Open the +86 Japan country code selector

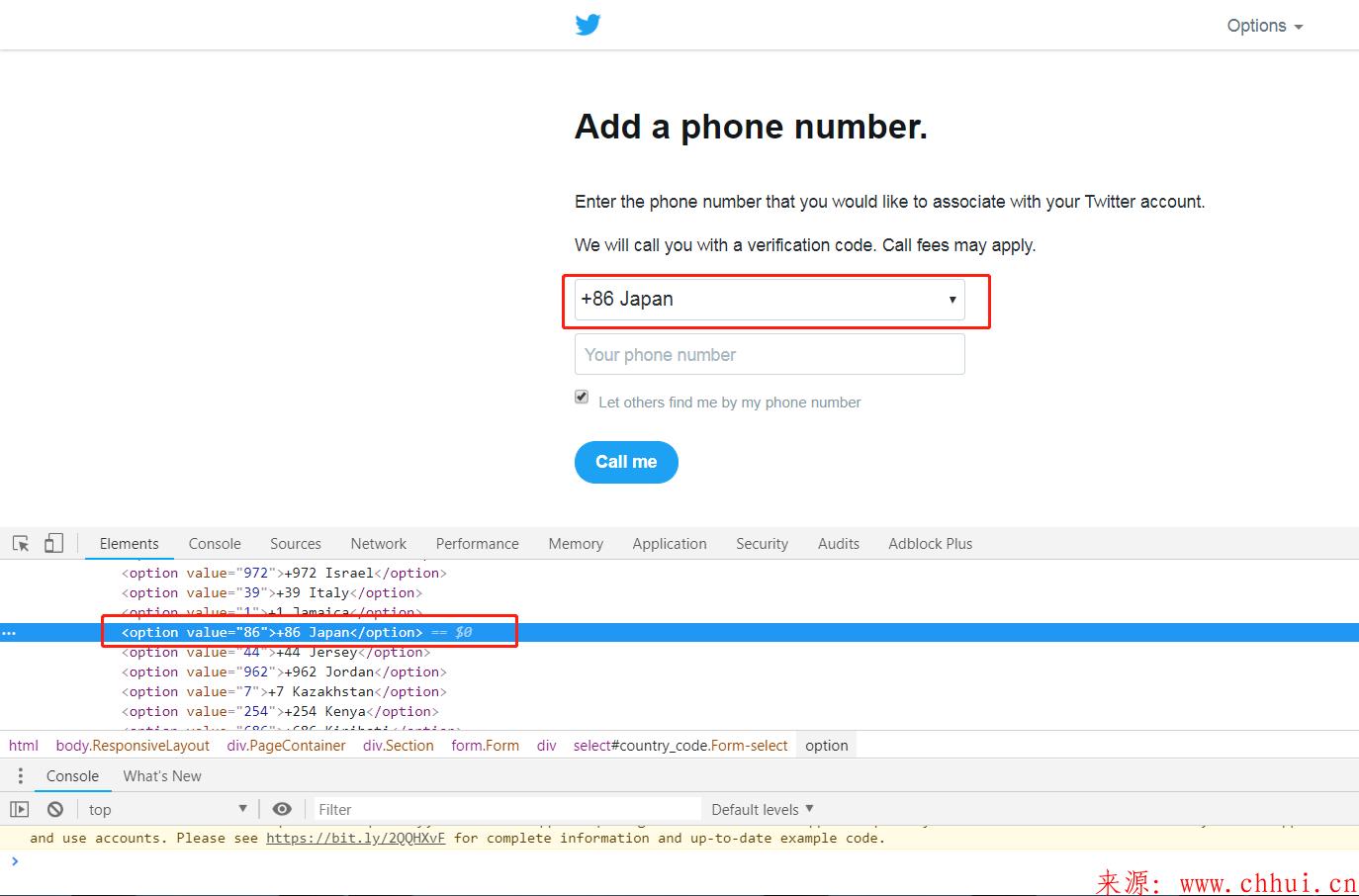770,299
